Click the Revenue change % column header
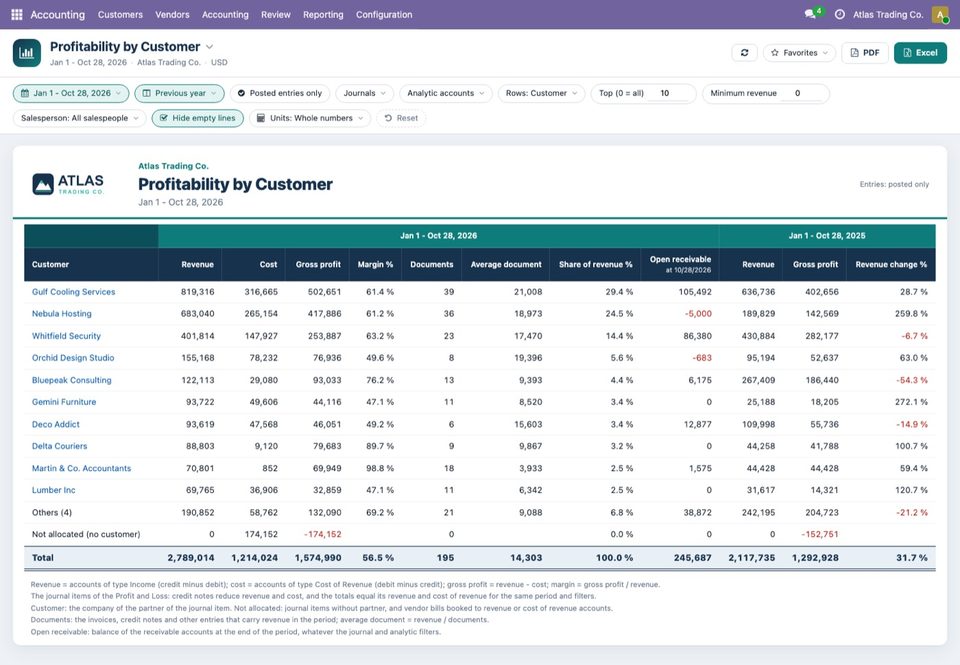Image resolution: width=960 pixels, height=665 pixels. click(891, 265)
